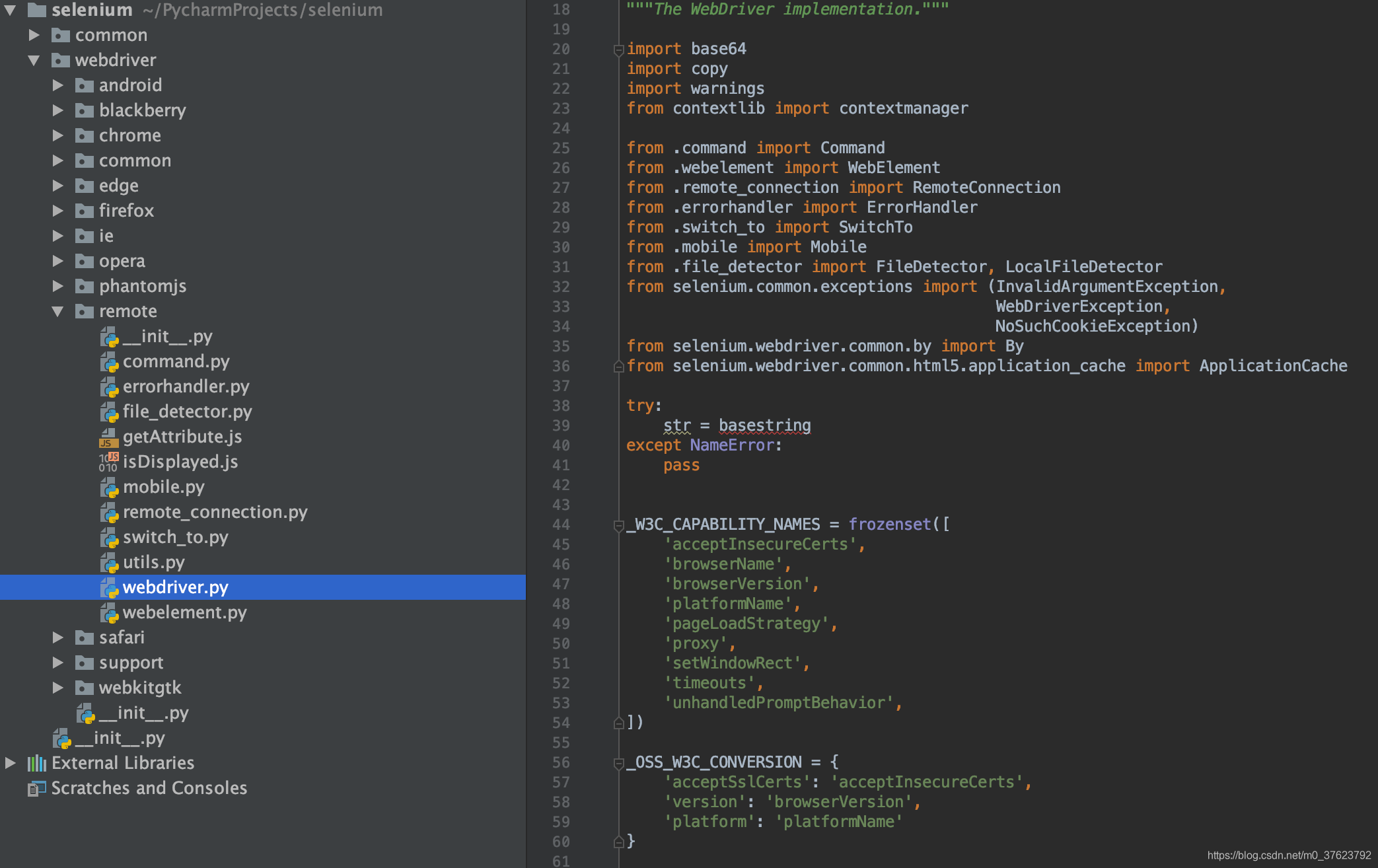
Task: Click the underlined basestring identifier
Action: 764,425
